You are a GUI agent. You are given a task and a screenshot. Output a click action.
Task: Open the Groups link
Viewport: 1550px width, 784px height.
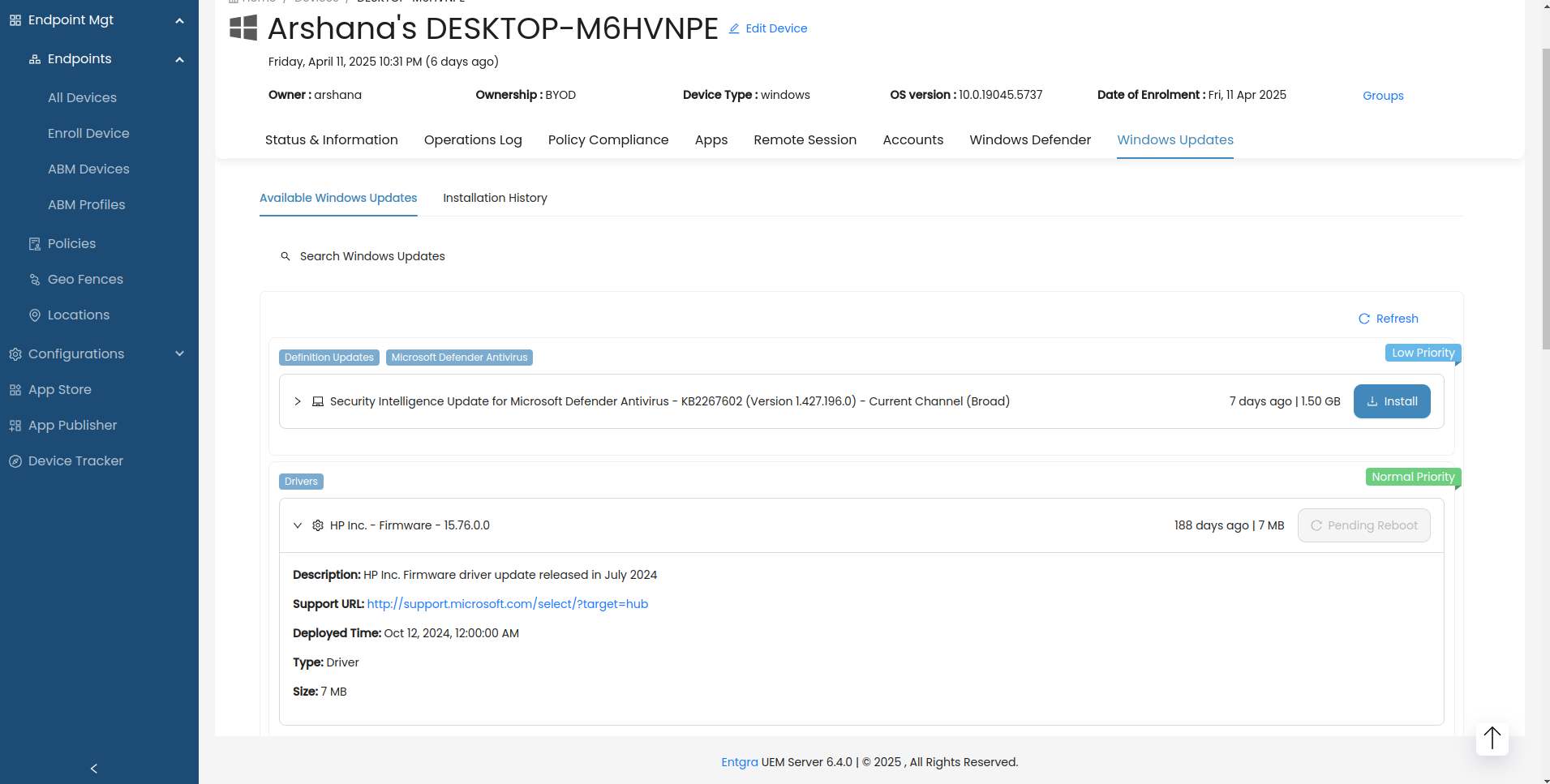(1383, 96)
